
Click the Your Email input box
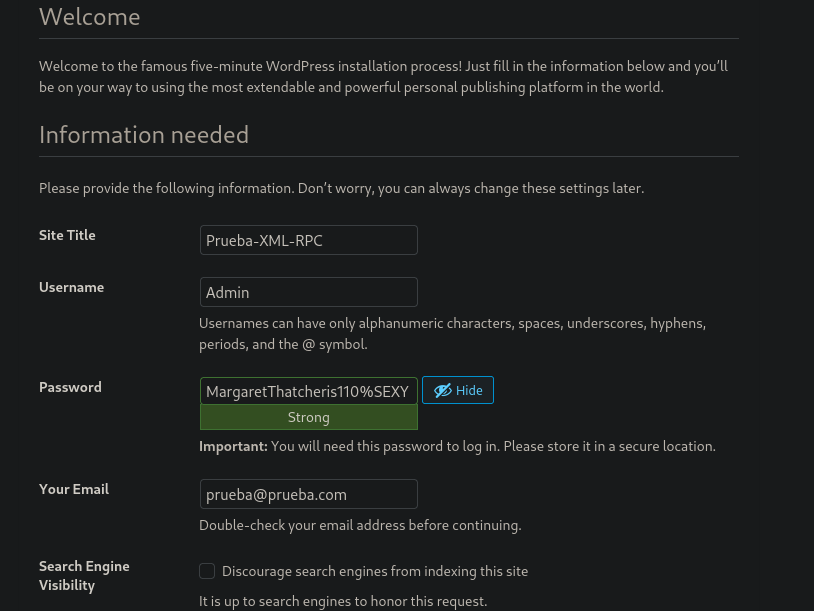[308, 494]
